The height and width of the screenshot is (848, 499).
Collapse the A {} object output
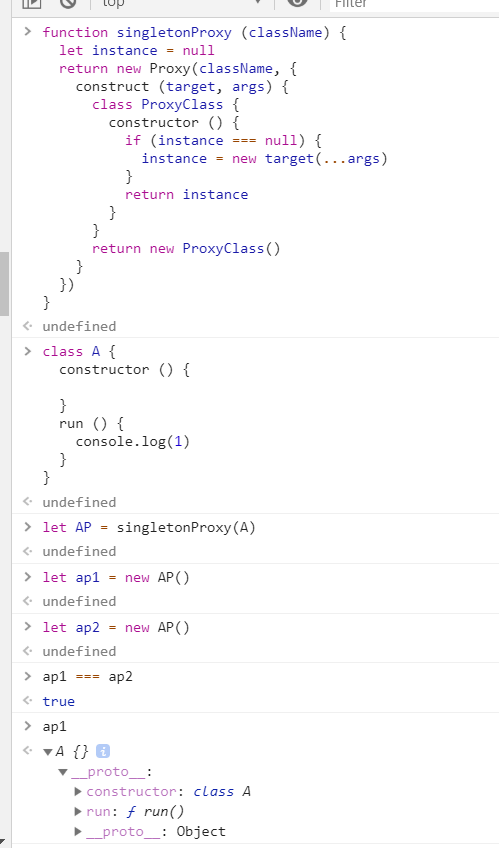[x=48, y=752]
